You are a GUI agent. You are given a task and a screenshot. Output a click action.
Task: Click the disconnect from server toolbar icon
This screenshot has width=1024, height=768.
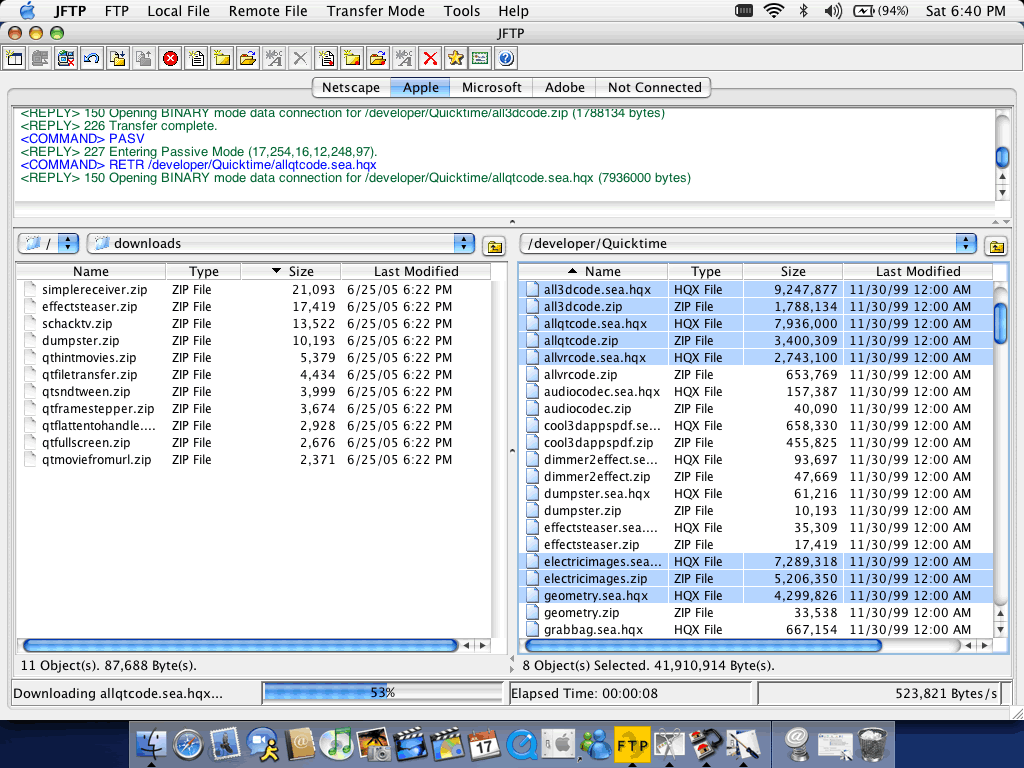pyautogui.click(x=66, y=59)
